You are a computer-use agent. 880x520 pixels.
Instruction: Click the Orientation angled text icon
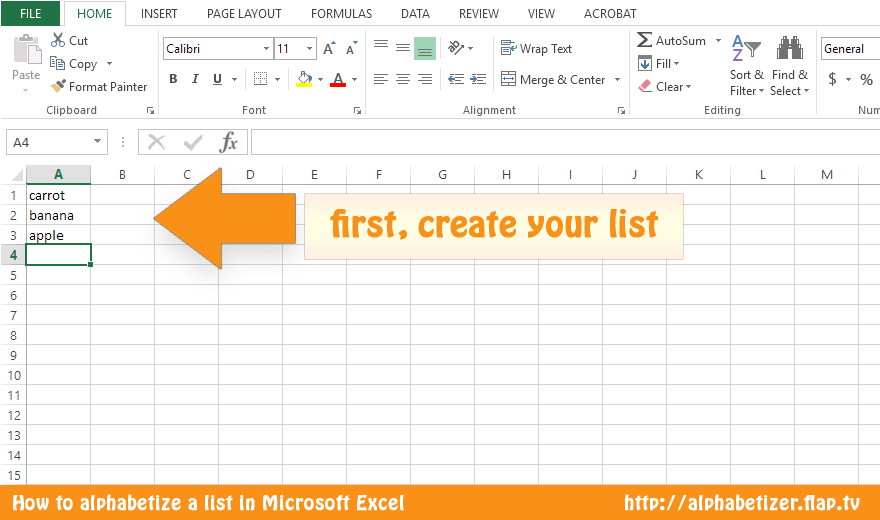[x=456, y=48]
